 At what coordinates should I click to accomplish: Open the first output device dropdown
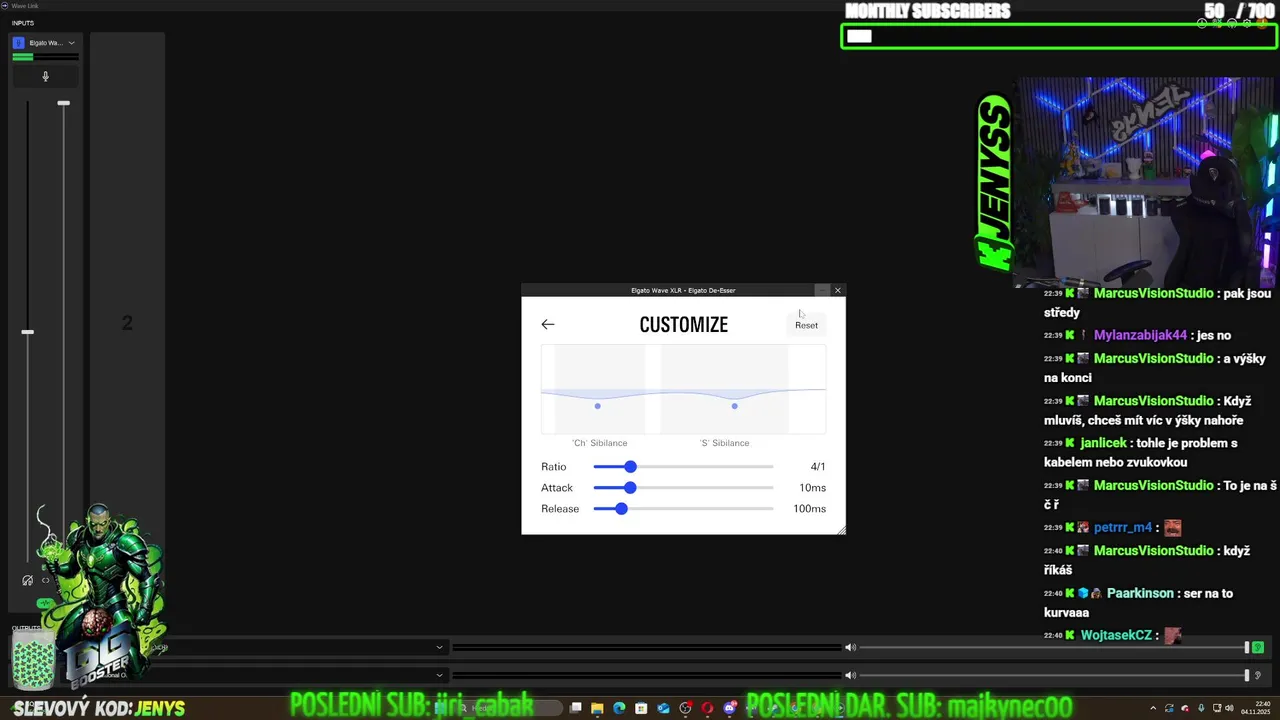(439, 647)
